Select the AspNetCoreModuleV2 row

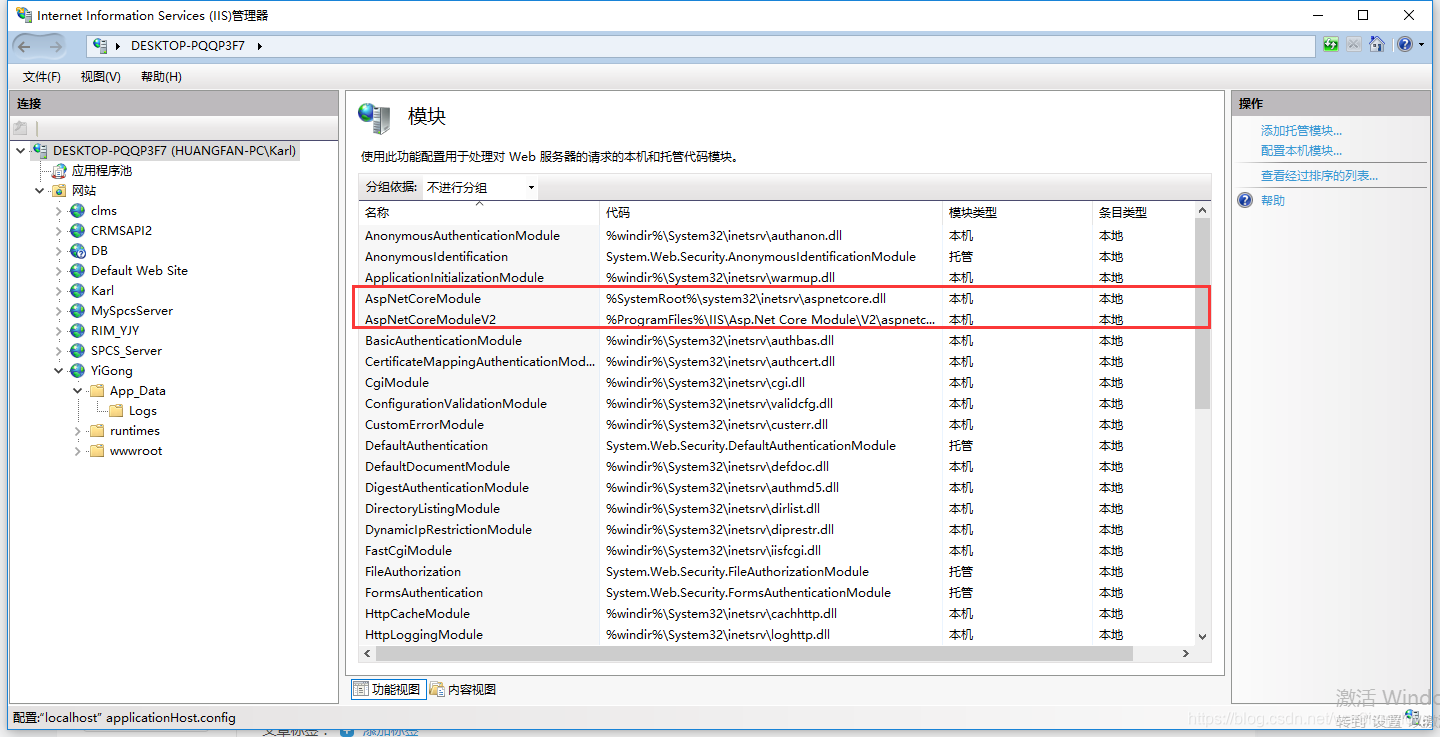click(778, 320)
